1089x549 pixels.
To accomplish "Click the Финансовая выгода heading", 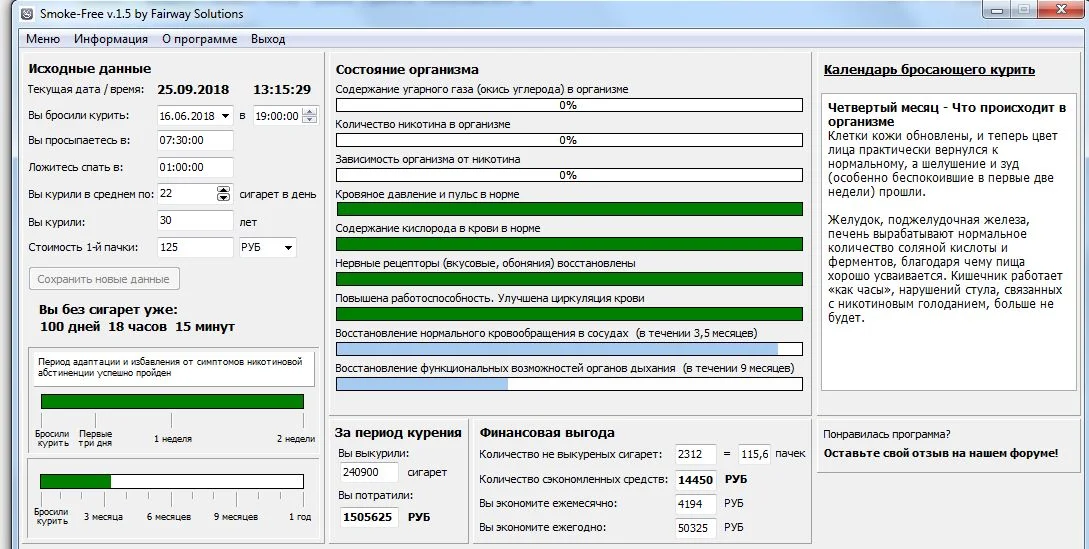I will pyautogui.click(x=547, y=432).
